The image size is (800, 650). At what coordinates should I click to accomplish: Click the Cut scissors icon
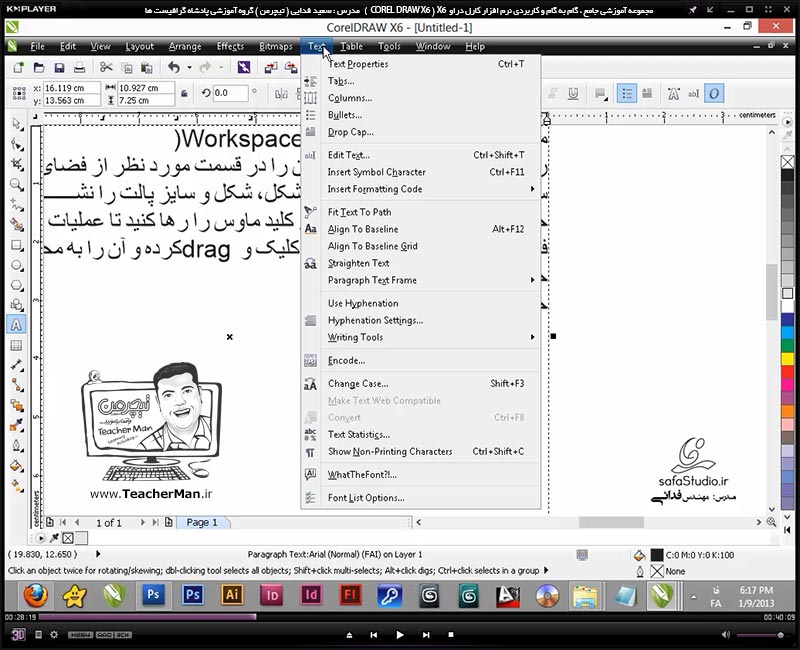pos(106,67)
